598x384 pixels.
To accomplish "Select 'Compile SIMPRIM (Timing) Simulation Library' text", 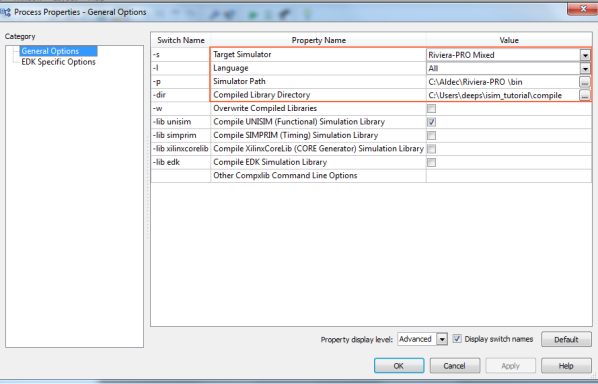I will (296, 135).
